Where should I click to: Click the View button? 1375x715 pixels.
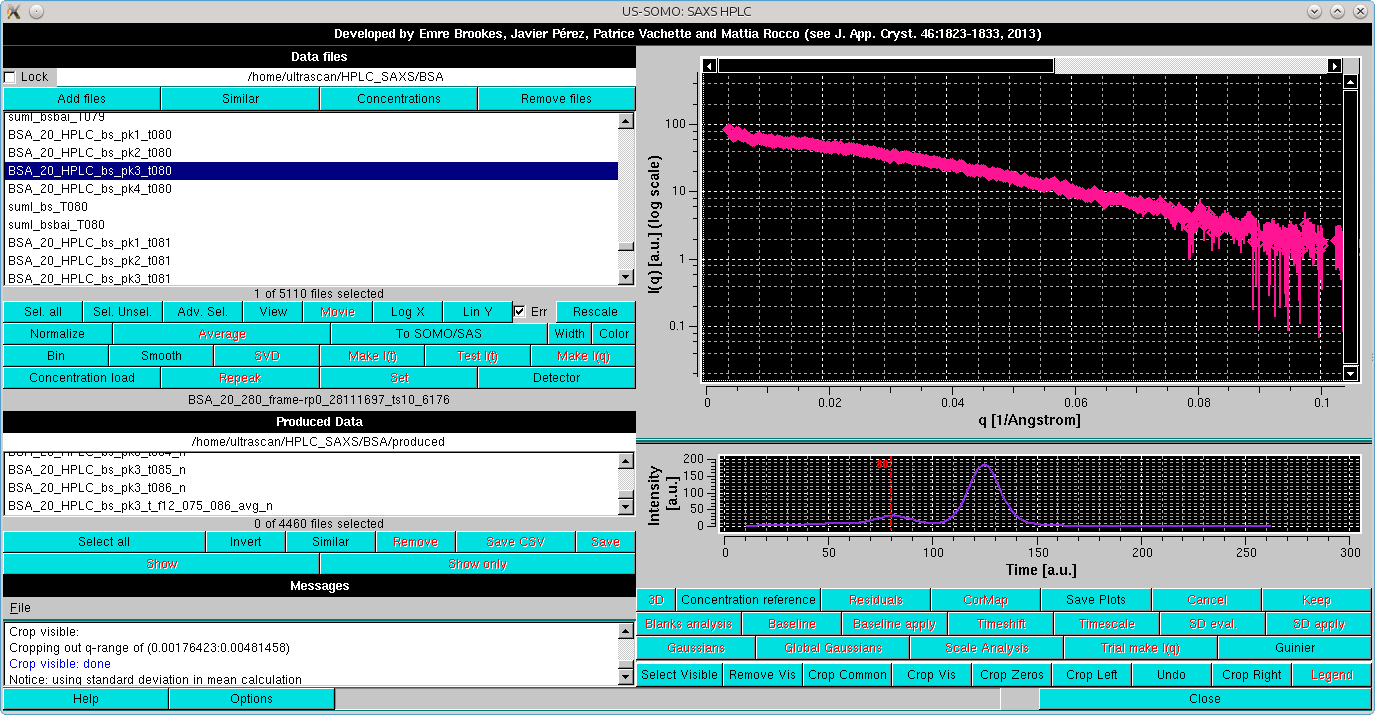coord(273,312)
